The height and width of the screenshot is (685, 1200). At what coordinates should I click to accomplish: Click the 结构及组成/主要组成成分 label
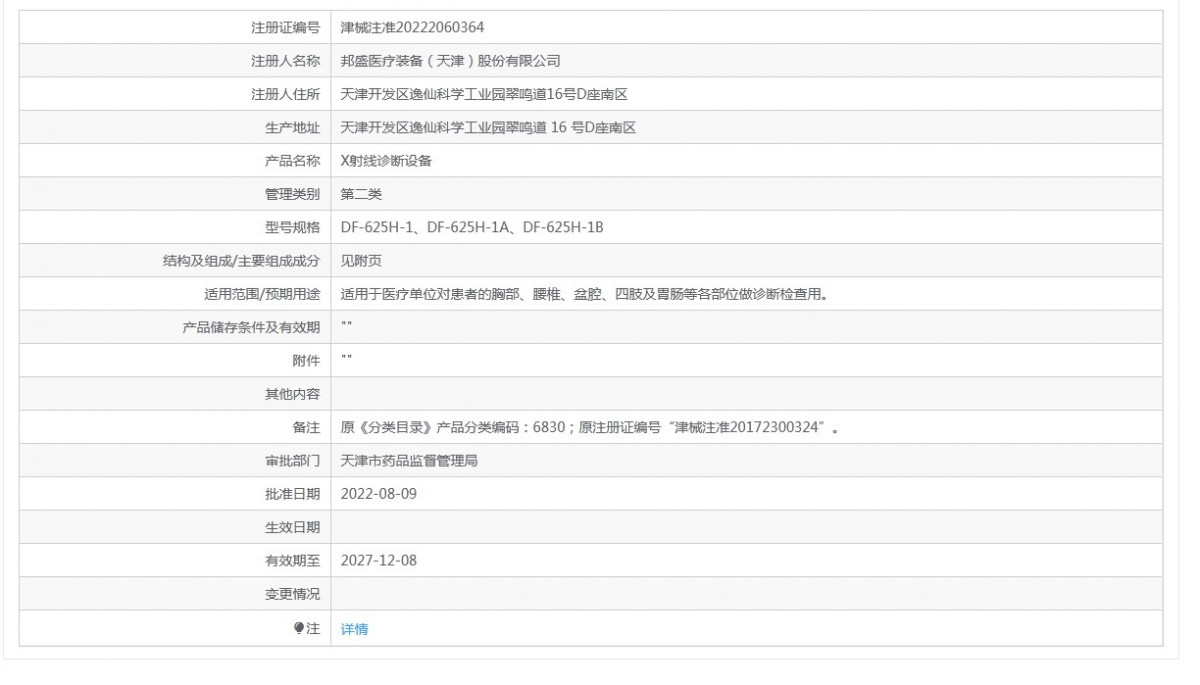241,261
